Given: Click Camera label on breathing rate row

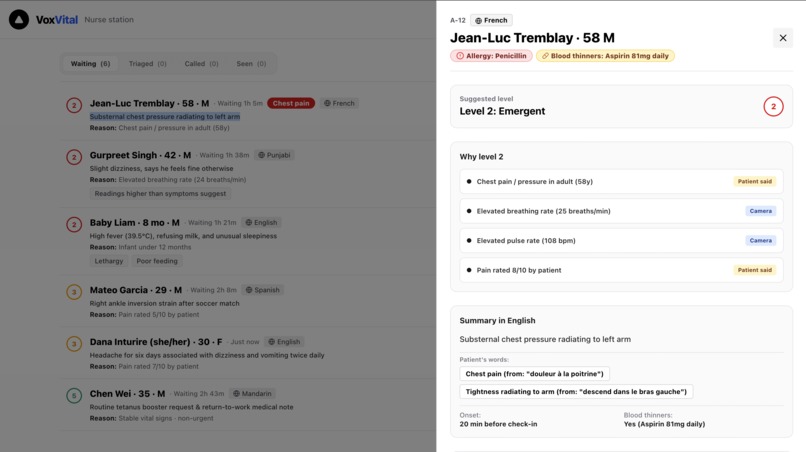Looking at the screenshot, I should (x=761, y=211).
